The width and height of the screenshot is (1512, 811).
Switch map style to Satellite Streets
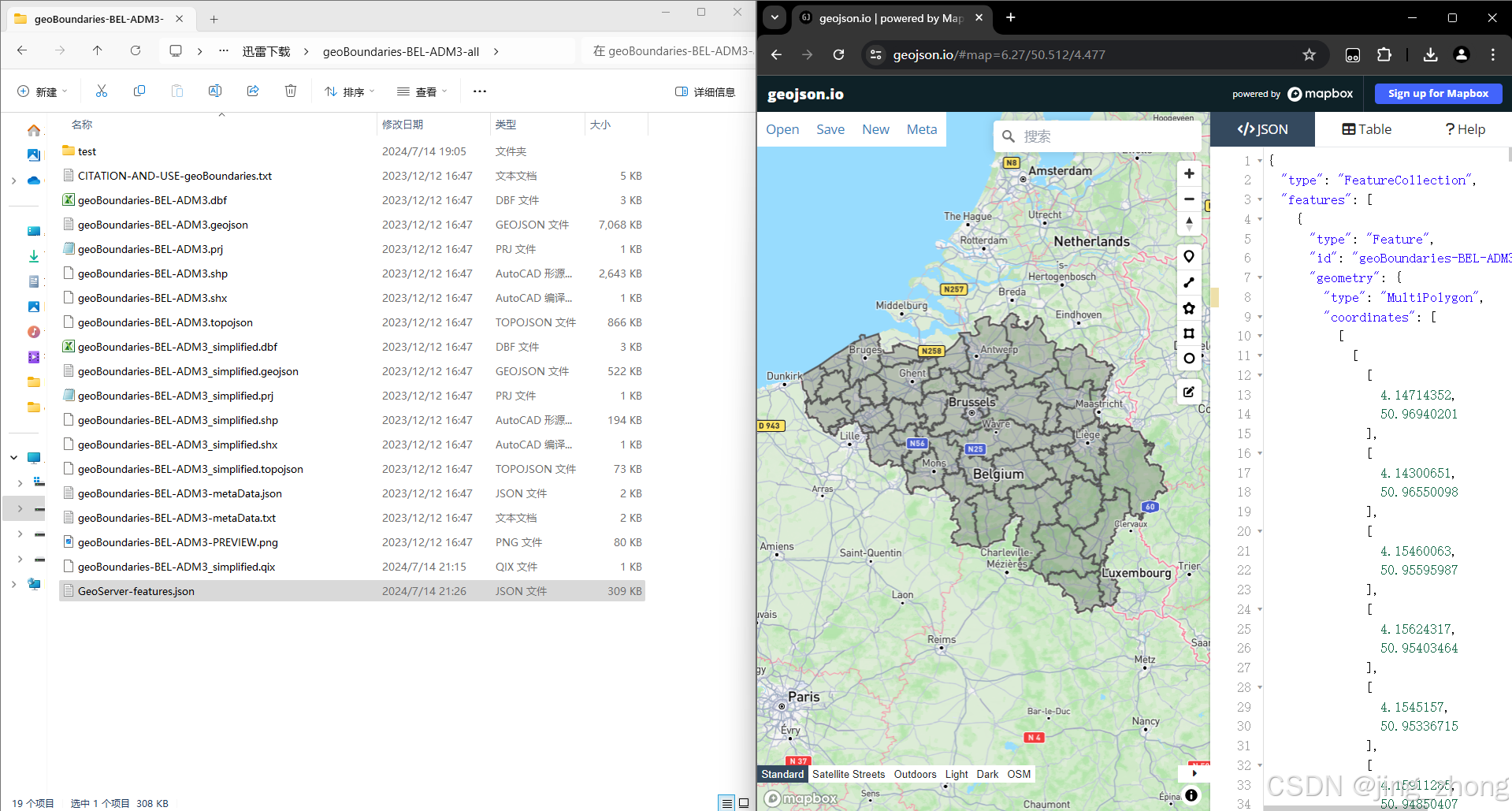tap(849, 774)
